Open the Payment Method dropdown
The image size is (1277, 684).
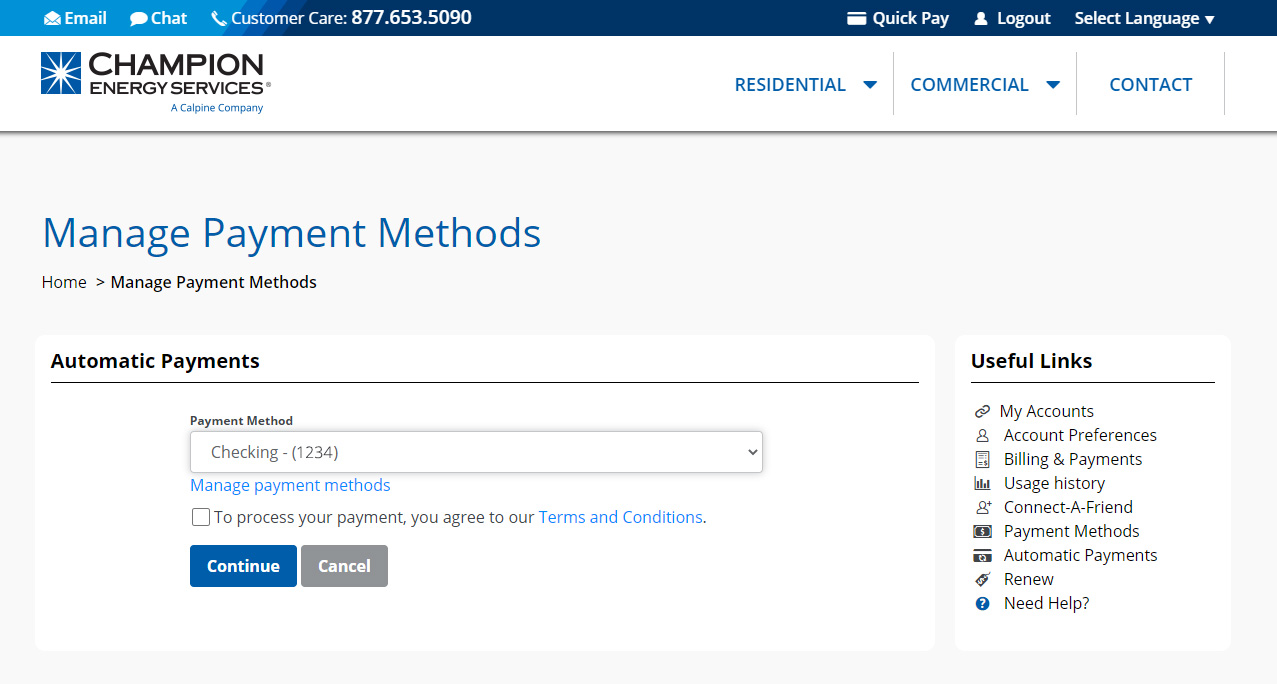coord(476,452)
